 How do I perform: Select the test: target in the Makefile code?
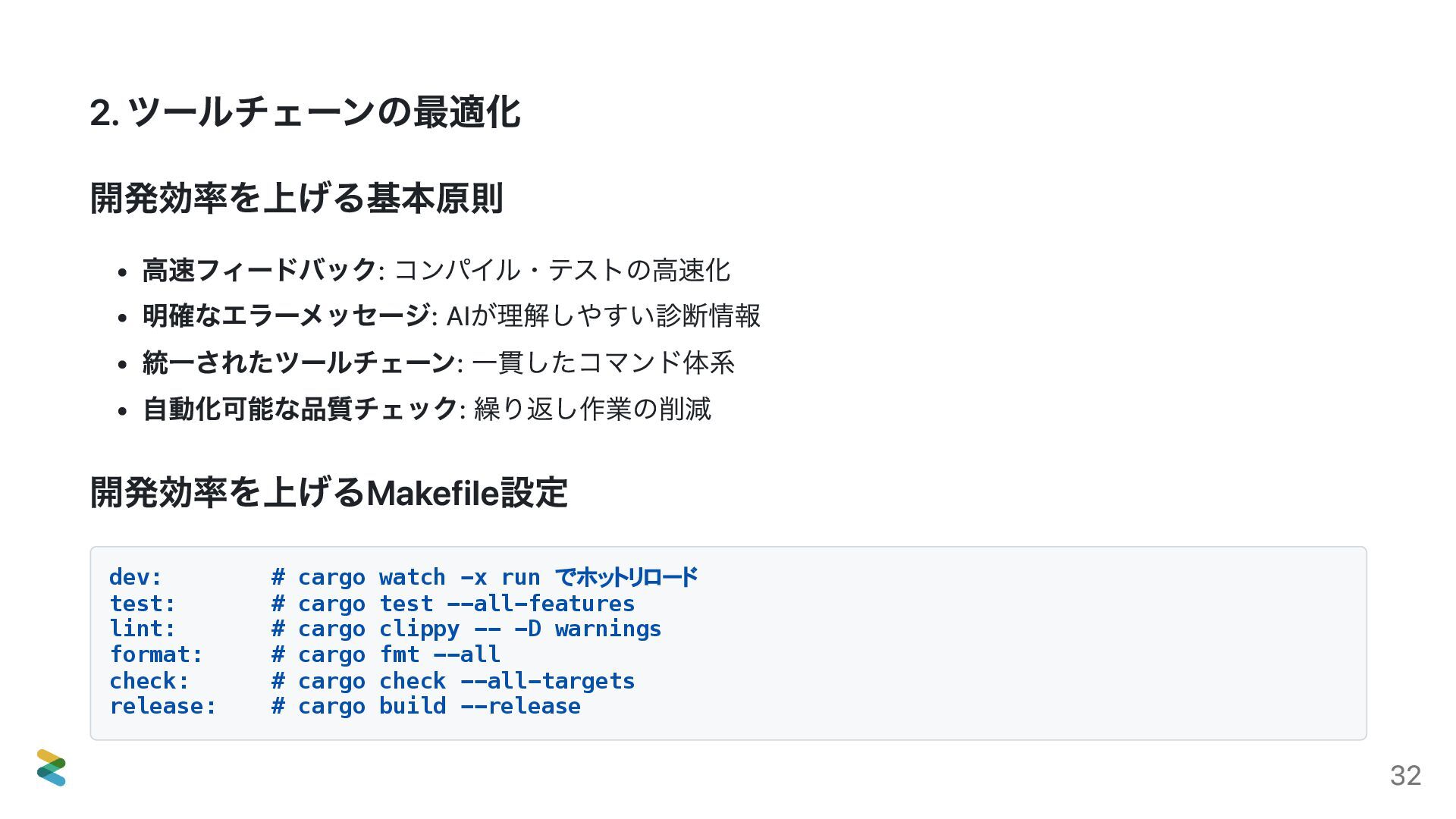click(143, 604)
